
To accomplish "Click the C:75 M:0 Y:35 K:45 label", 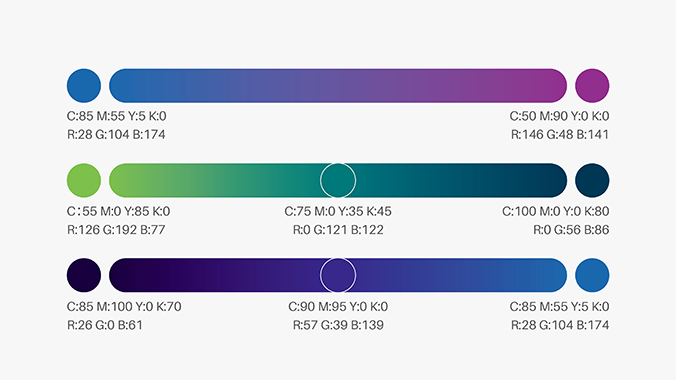I will click(338, 211).
